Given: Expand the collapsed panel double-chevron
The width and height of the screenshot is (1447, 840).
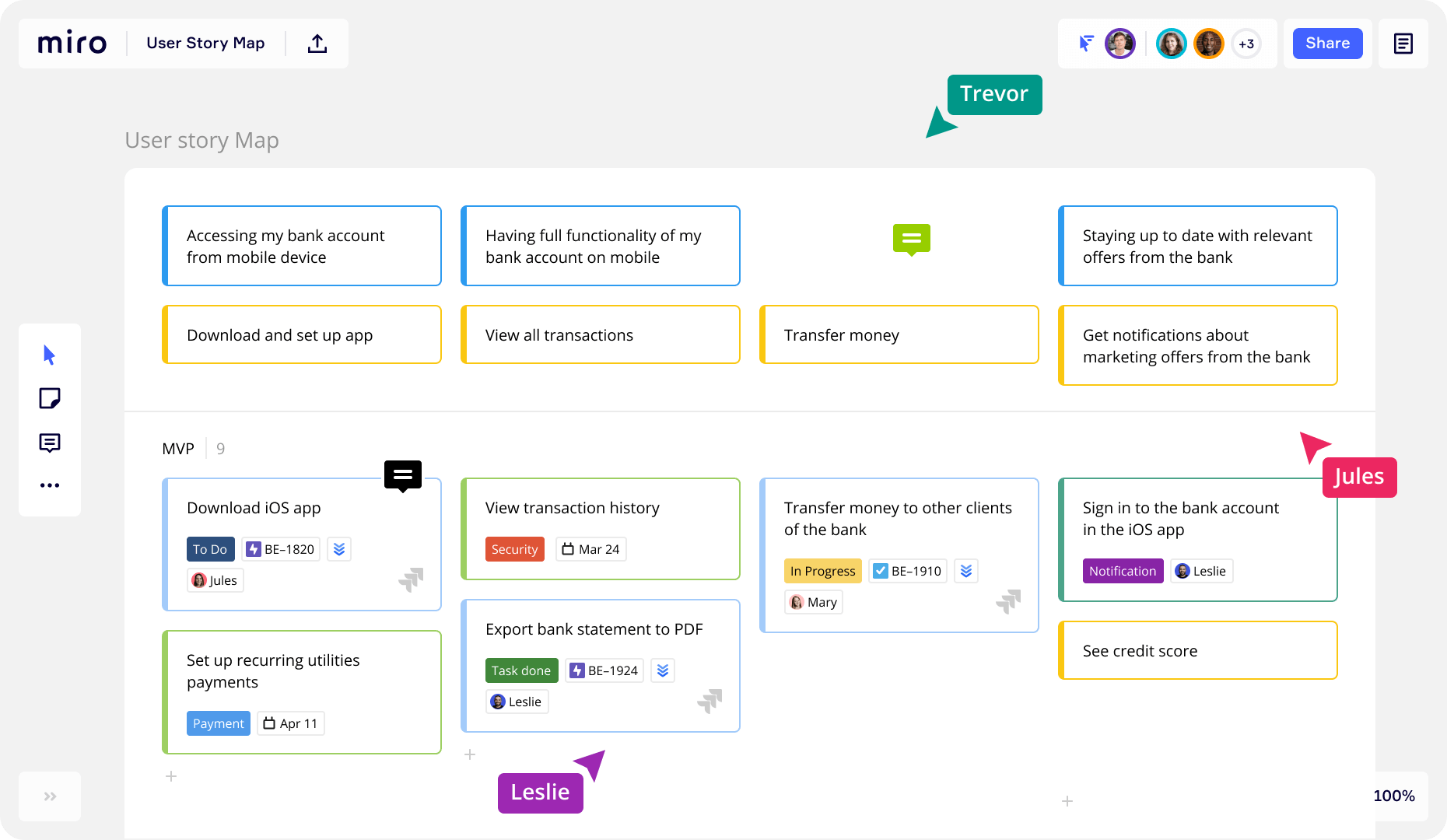Looking at the screenshot, I should click(50, 796).
